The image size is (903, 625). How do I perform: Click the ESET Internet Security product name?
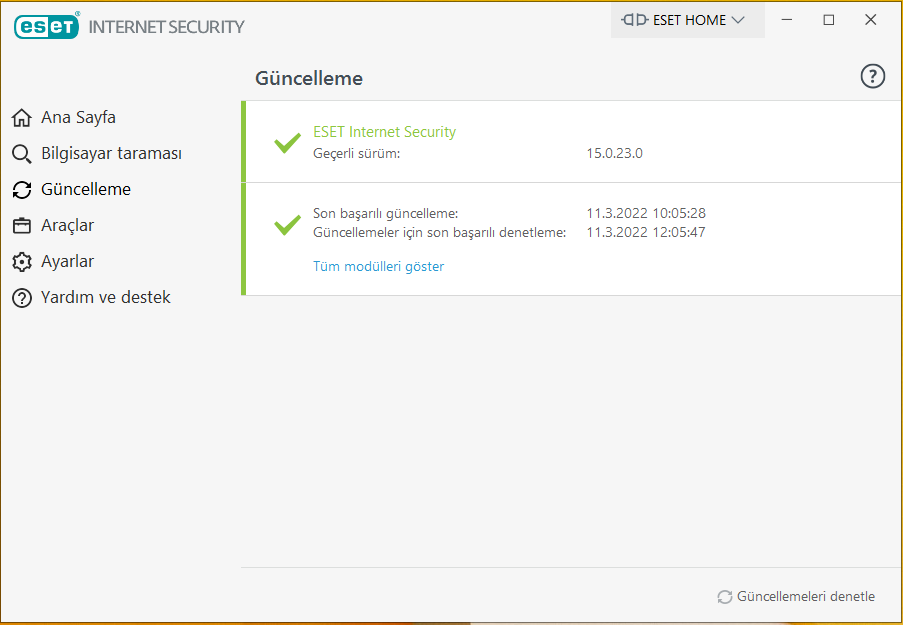(384, 132)
